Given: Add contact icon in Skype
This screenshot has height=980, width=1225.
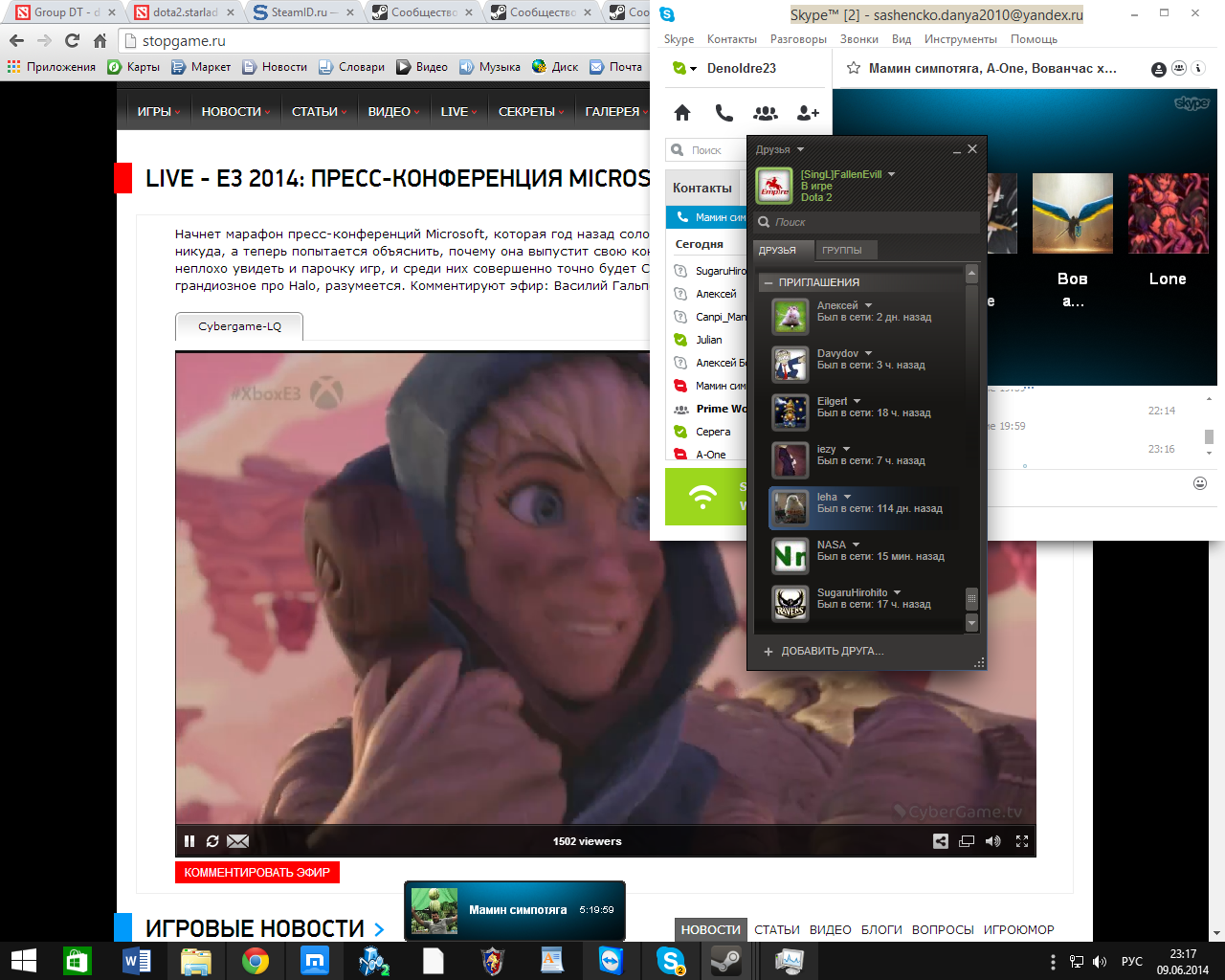Looking at the screenshot, I should coord(808,113).
